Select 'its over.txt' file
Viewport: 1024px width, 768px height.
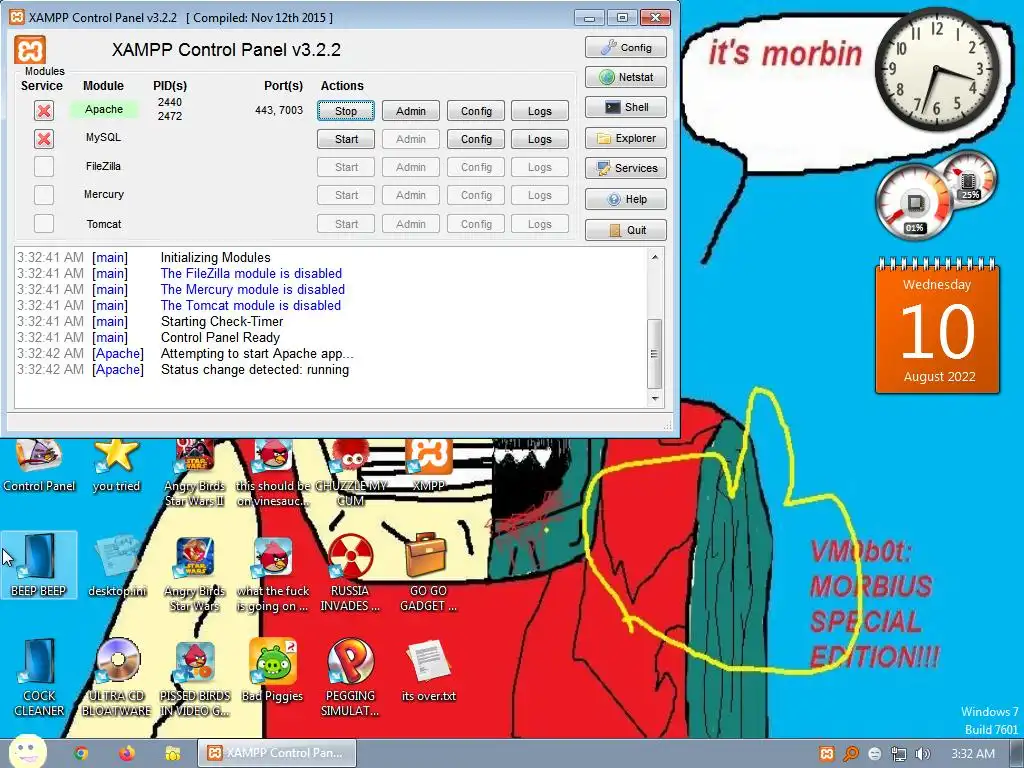[428, 671]
